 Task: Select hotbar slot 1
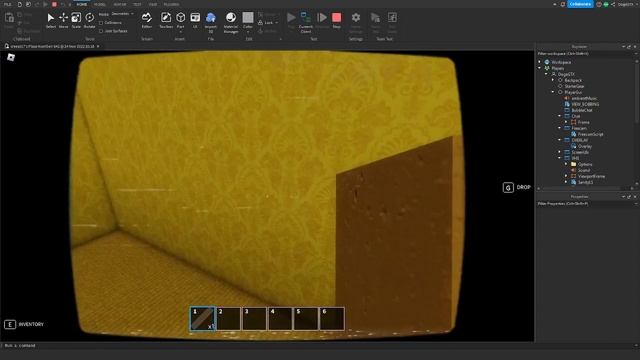203,318
